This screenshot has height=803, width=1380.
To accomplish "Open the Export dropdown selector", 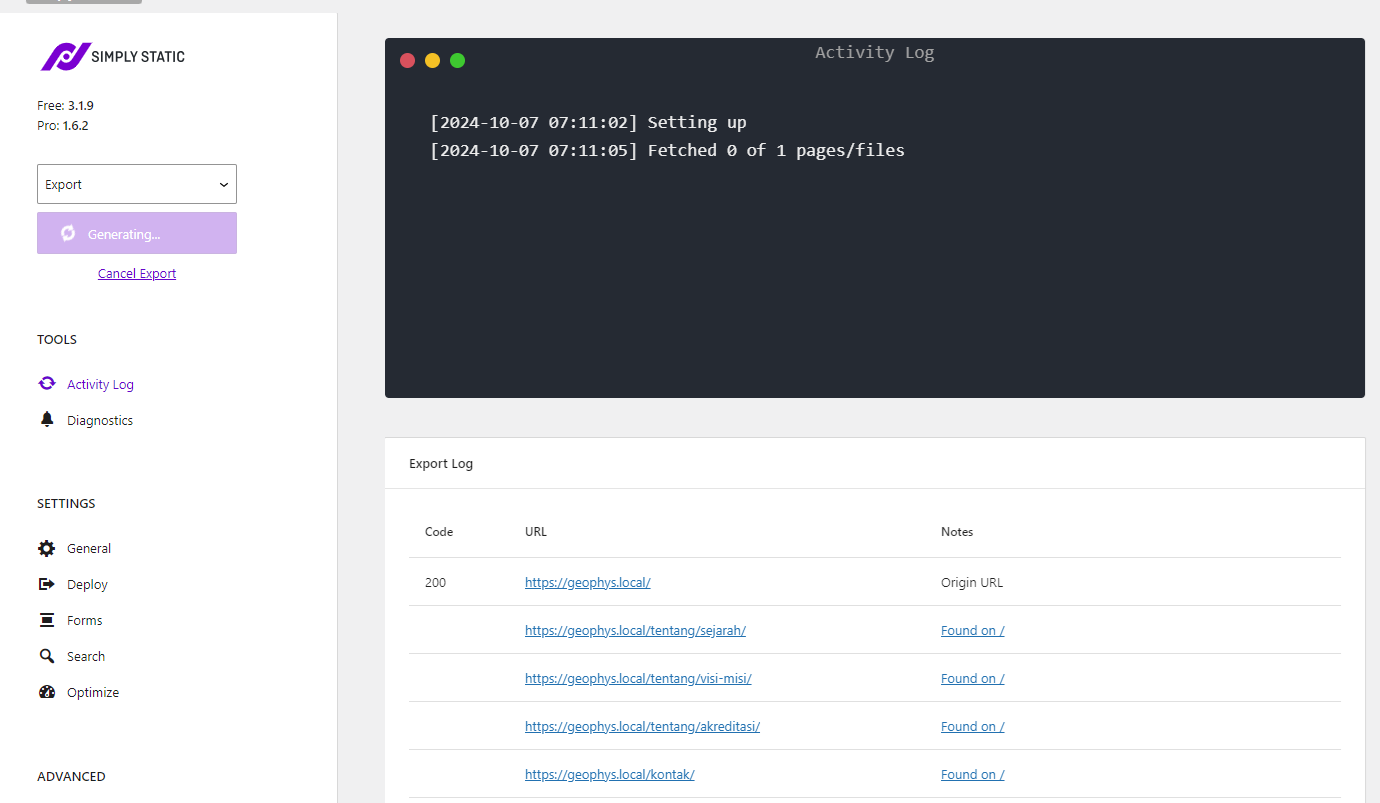I will 137,184.
